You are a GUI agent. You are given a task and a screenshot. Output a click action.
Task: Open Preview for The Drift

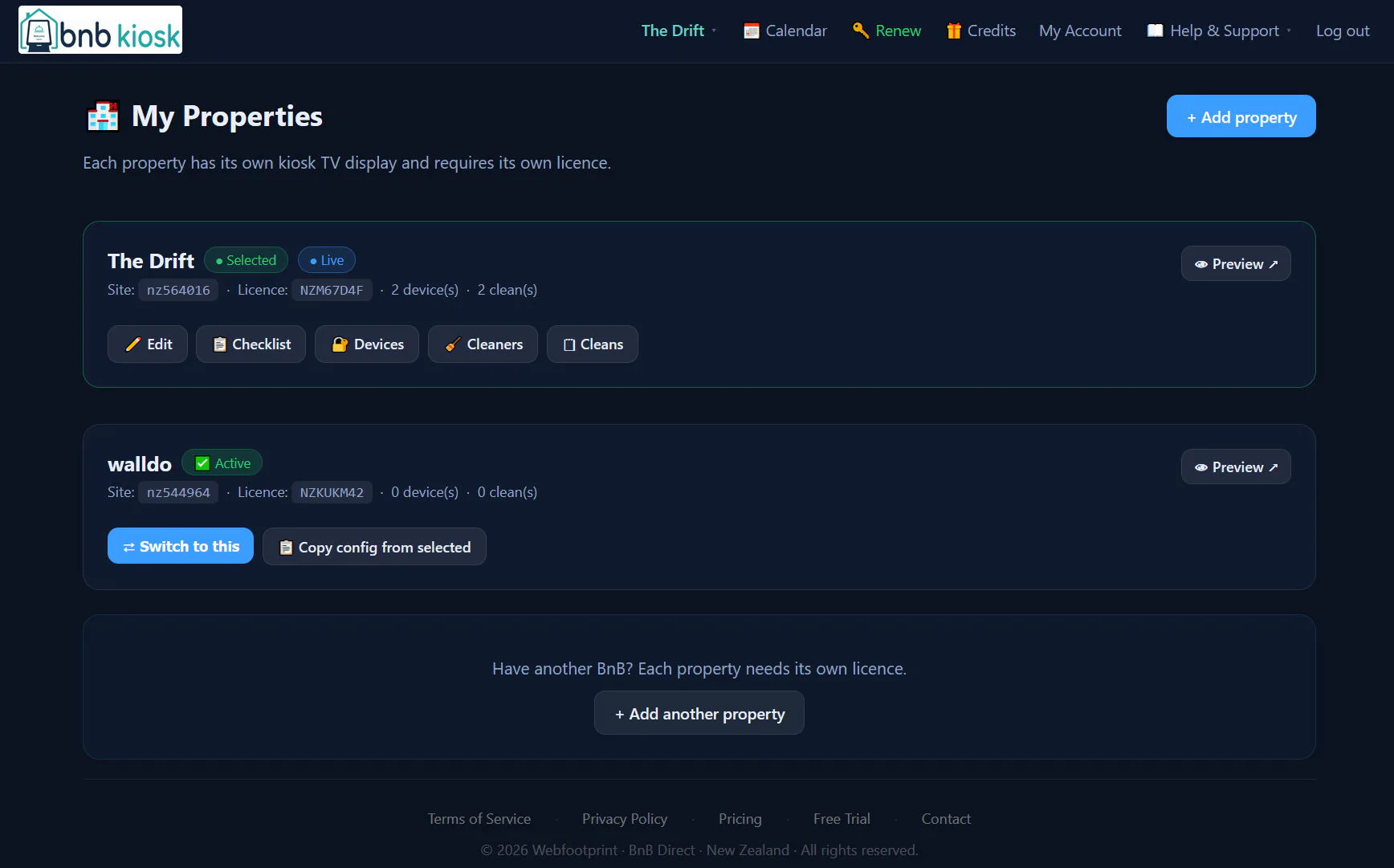coord(1236,263)
